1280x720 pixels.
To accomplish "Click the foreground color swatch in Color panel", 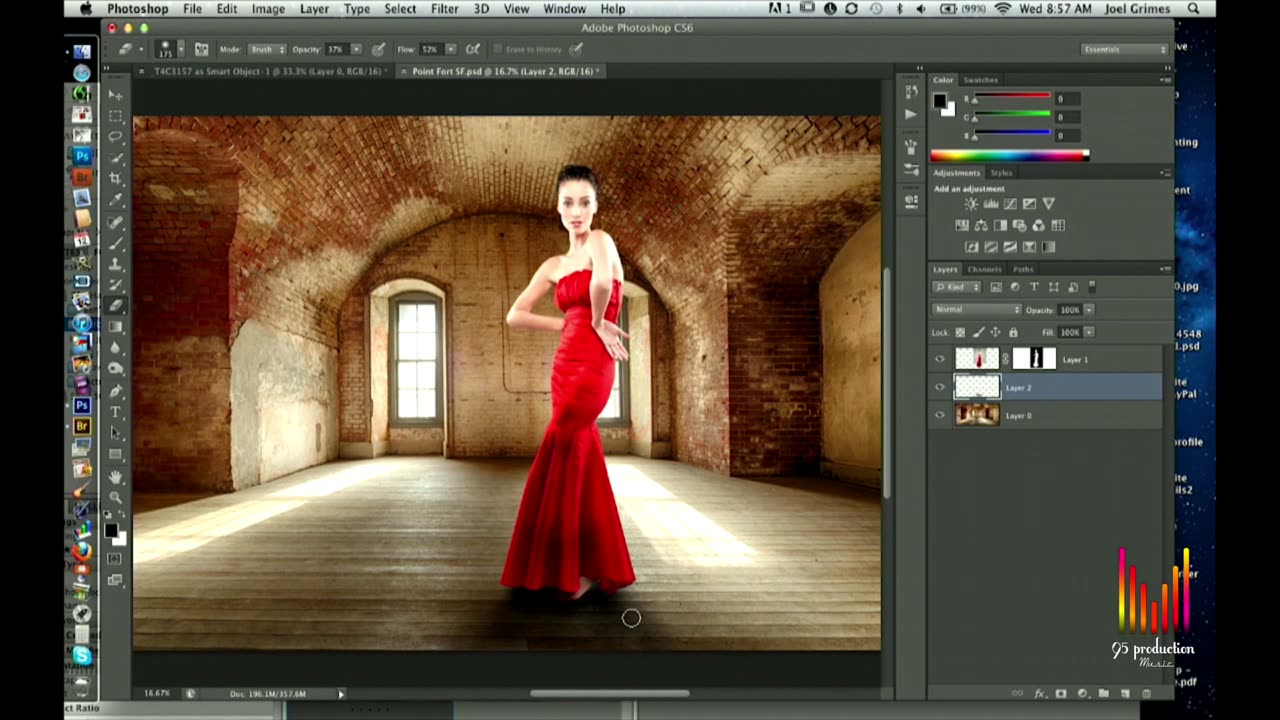I will [x=940, y=101].
